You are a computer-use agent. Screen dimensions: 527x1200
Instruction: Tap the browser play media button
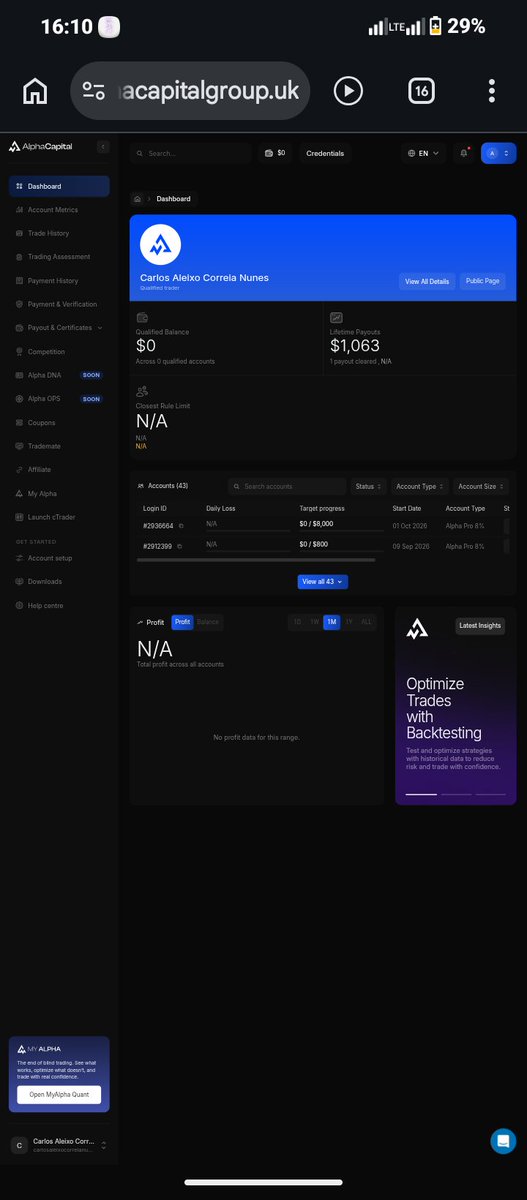point(348,91)
